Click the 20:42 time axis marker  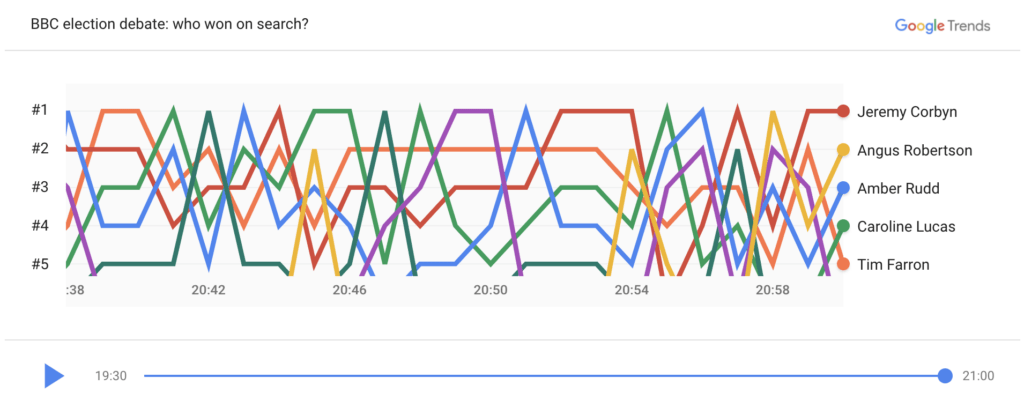coord(208,290)
